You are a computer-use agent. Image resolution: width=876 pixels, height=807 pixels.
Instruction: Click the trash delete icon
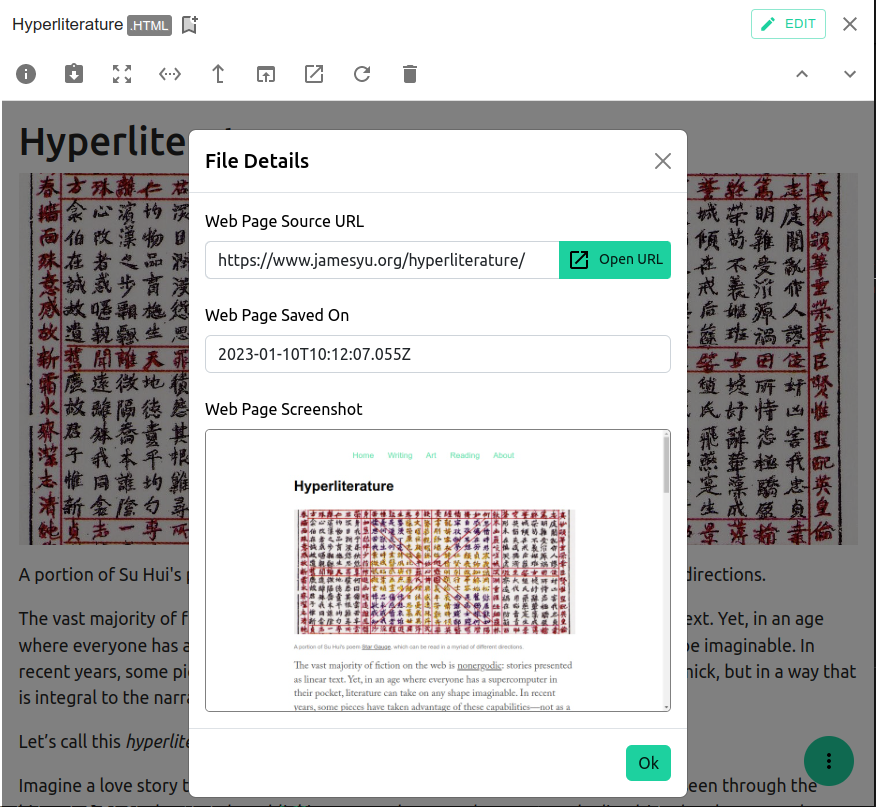(x=409, y=74)
